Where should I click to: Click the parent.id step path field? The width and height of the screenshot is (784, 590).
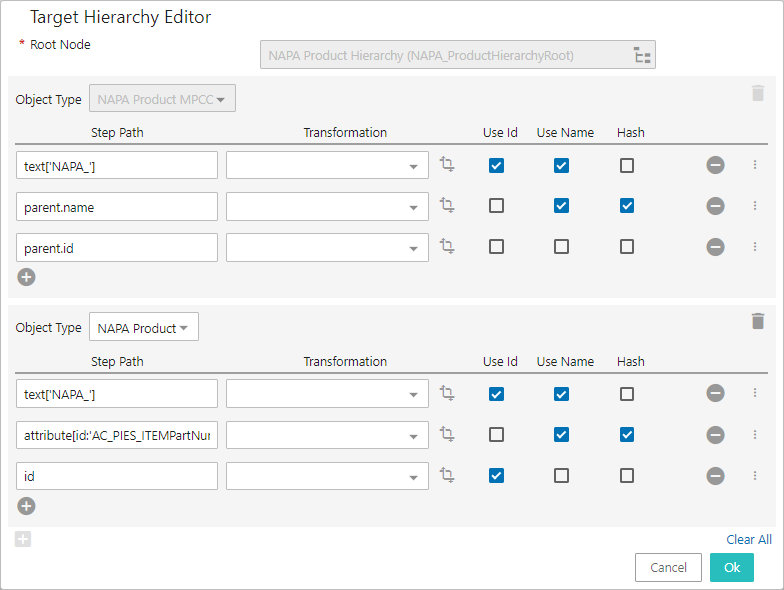click(x=117, y=247)
